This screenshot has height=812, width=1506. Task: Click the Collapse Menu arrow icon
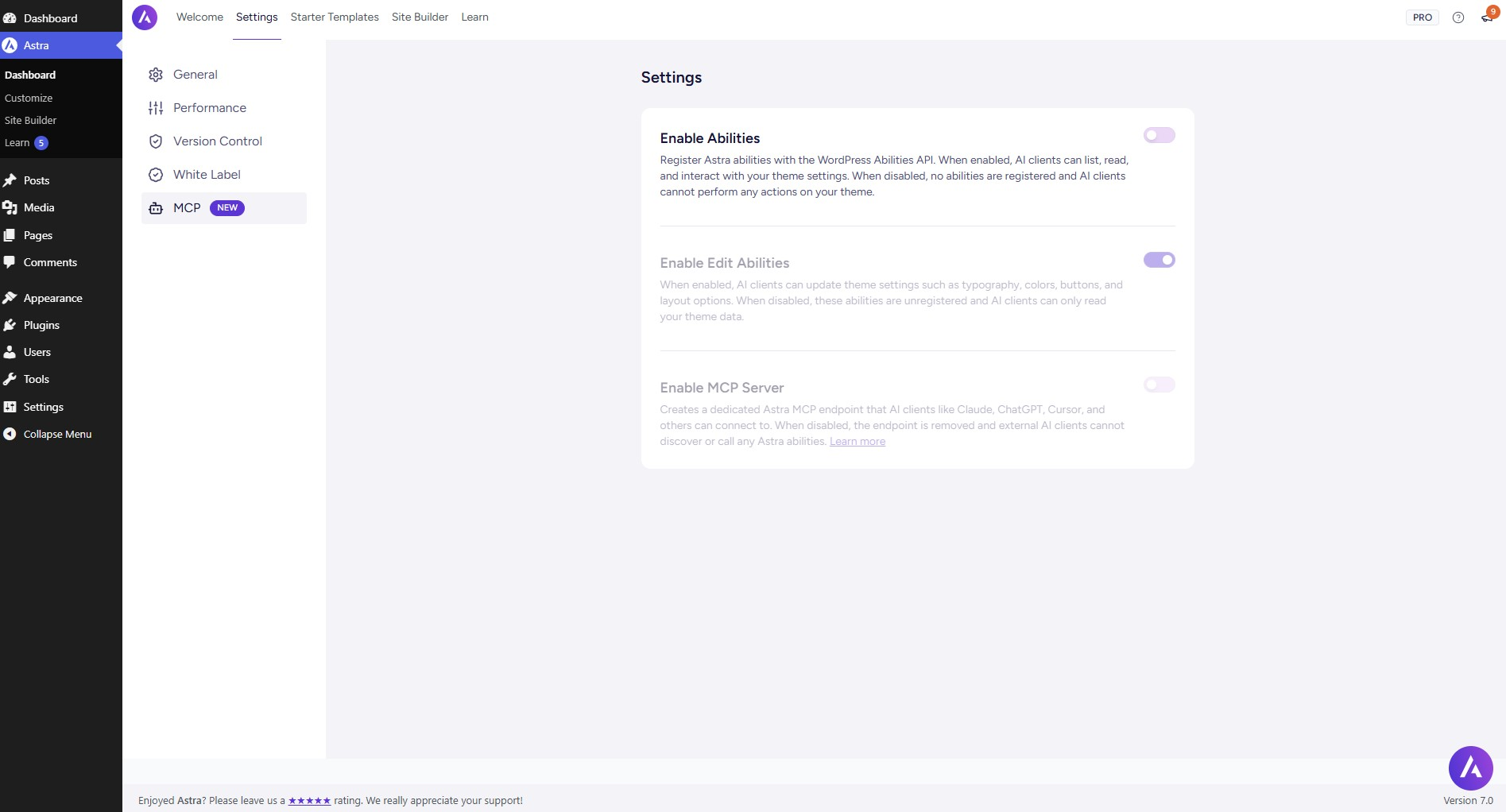point(10,434)
